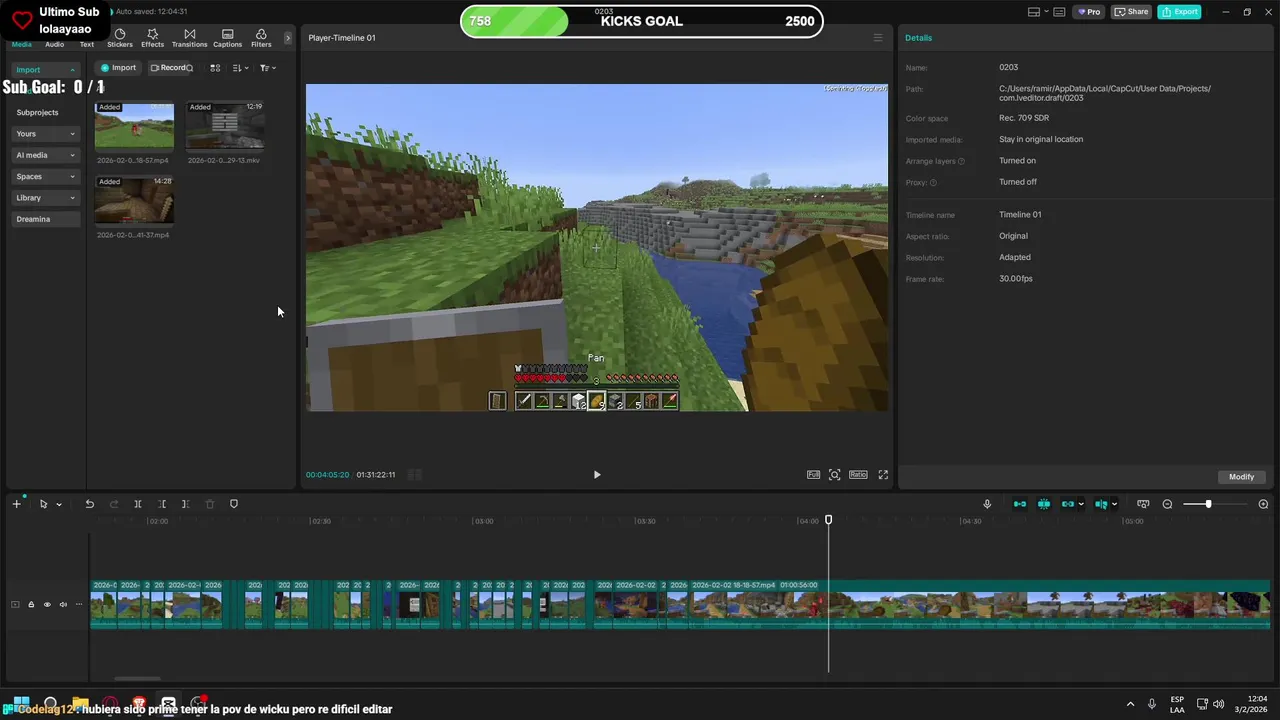Viewport: 1280px width, 720px height.
Task: Click the delete-left trim icon
Action: [x=162, y=504]
